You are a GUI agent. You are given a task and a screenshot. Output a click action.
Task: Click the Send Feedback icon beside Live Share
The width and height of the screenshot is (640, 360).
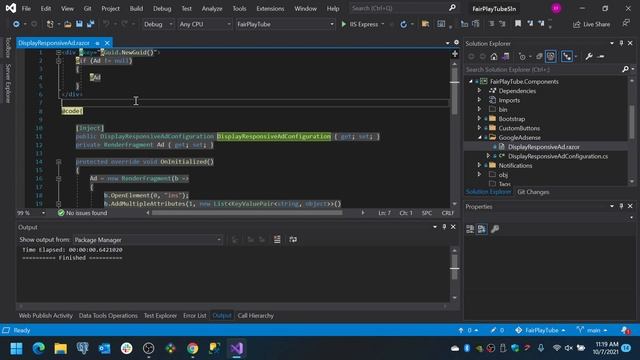(x=626, y=24)
